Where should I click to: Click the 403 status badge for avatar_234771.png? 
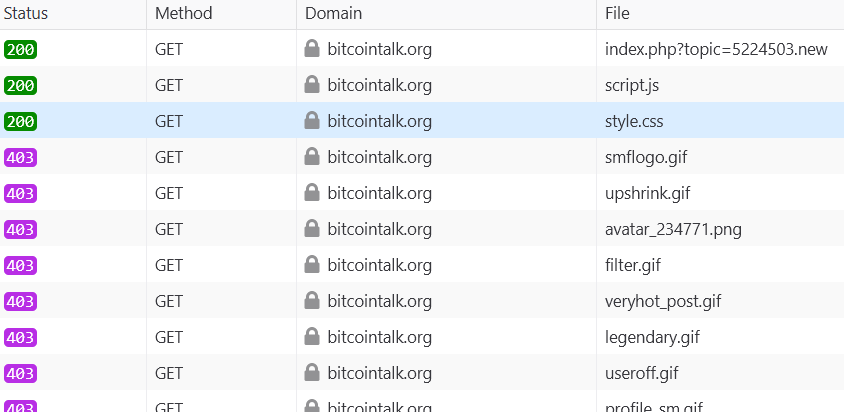pos(20,230)
